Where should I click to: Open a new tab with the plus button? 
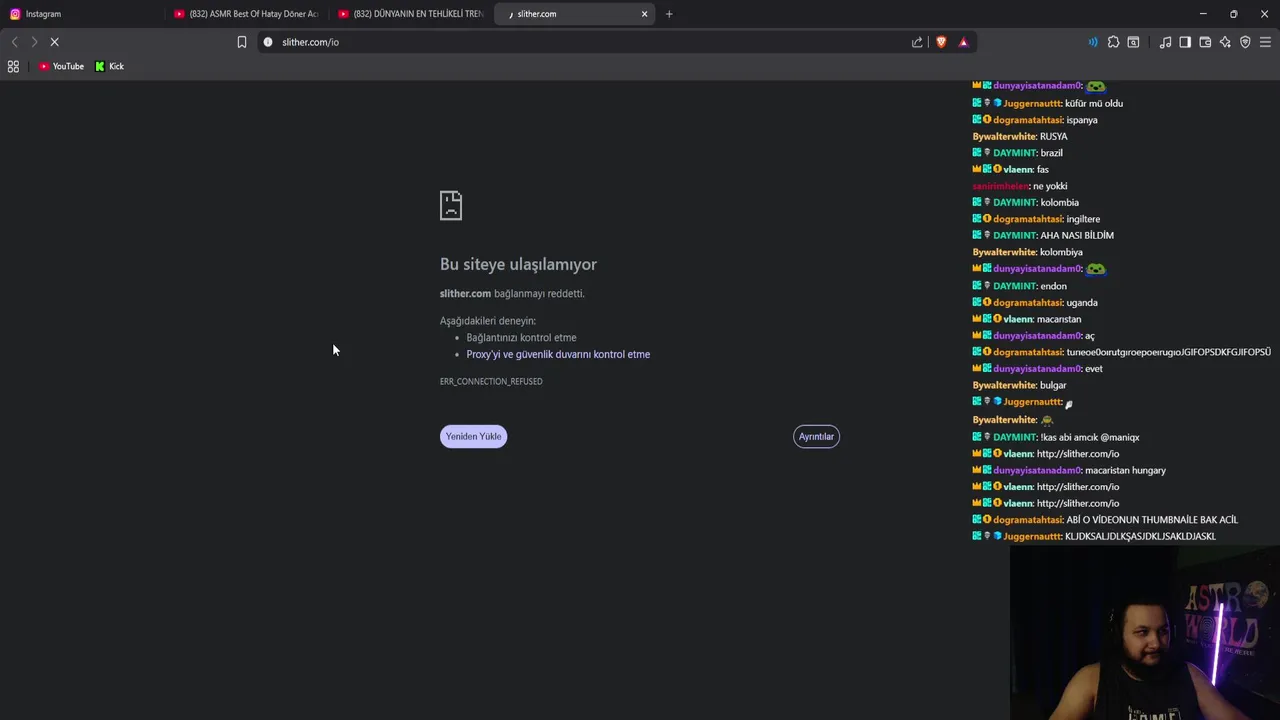point(669,14)
